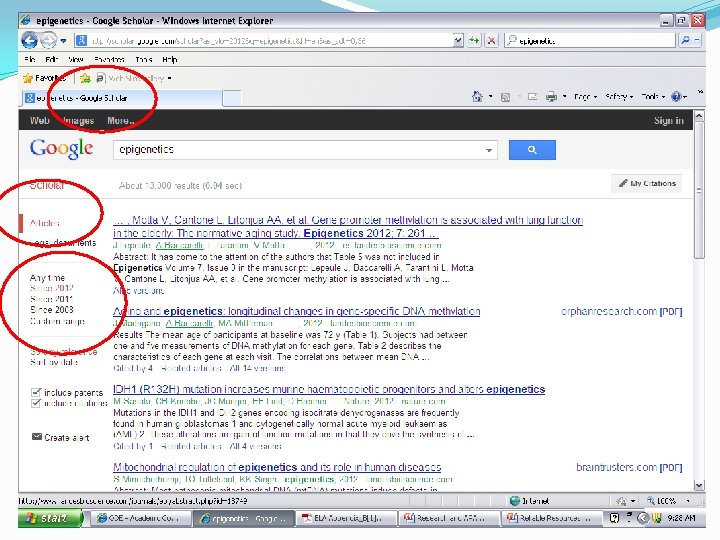Open My Citations
Image resolution: width=720 pixels, height=540 pixels.
point(647,183)
